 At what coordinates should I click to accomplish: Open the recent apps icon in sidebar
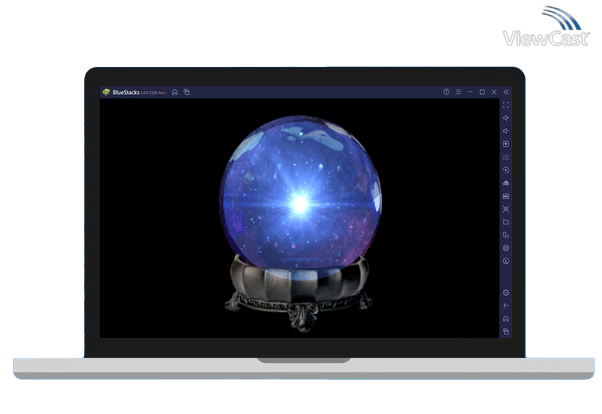tap(506, 331)
